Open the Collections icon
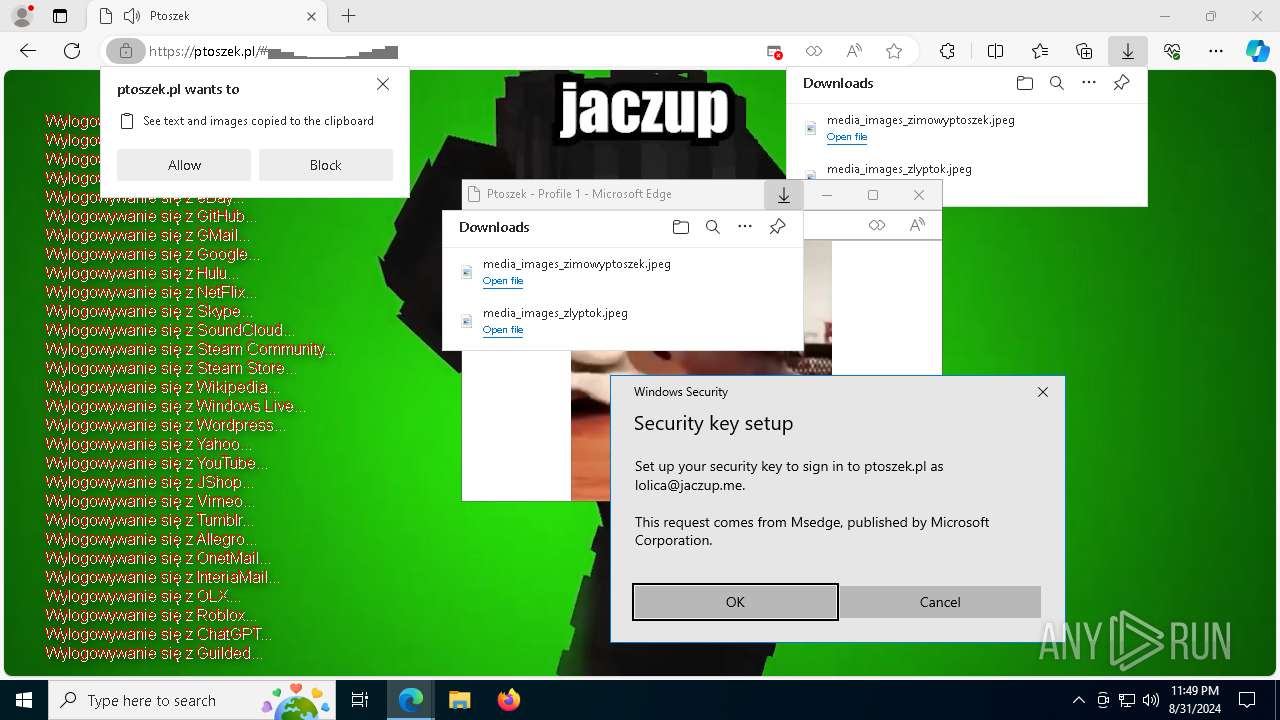1280x720 pixels. (1084, 51)
